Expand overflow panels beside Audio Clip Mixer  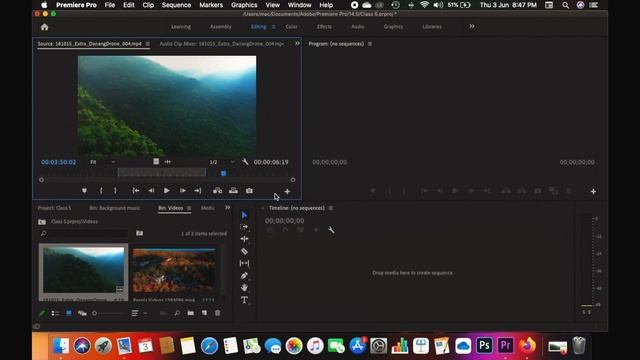(297, 43)
